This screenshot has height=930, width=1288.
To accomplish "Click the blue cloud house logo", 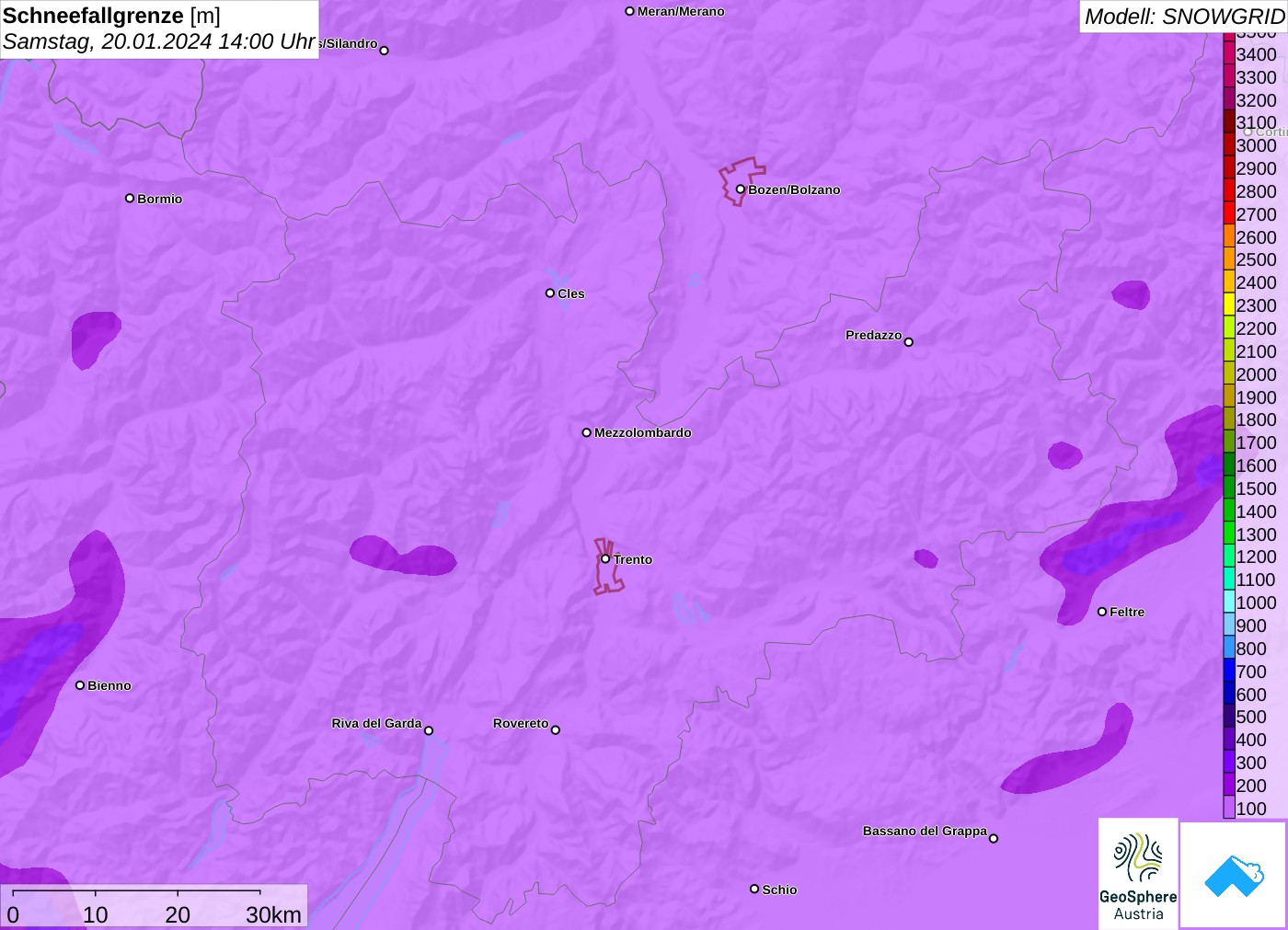I will pyautogui.click(x=1234, y=875).
